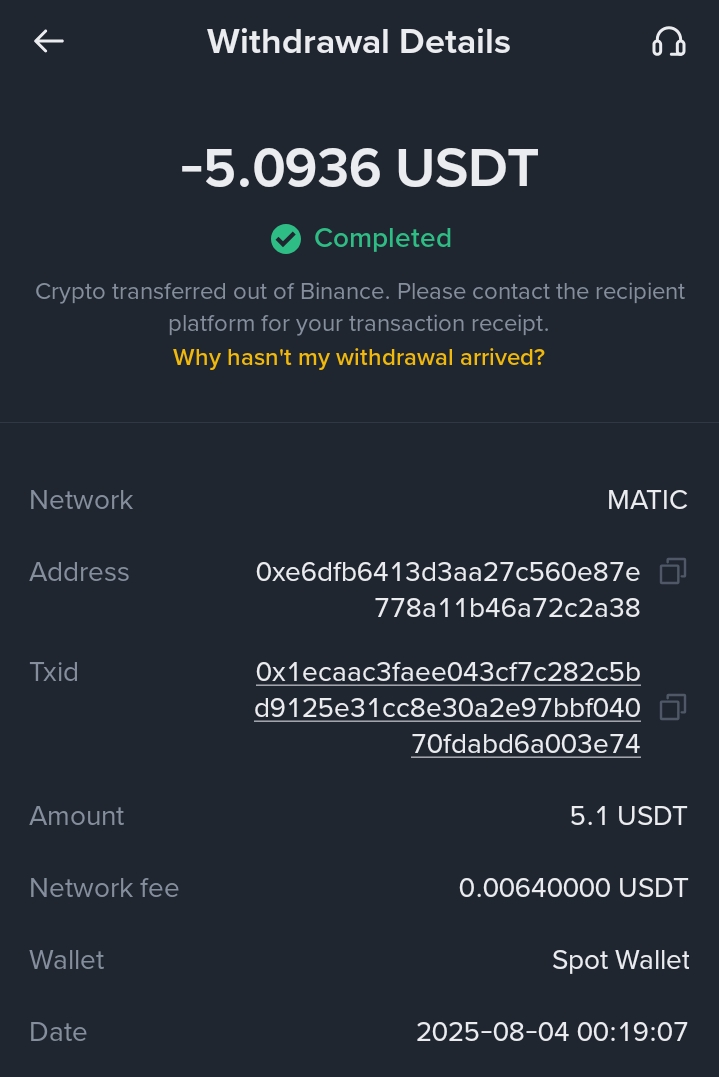719x1077 pixels.
Task: Tap the Completed status text
Action: (x=383, y=239)
